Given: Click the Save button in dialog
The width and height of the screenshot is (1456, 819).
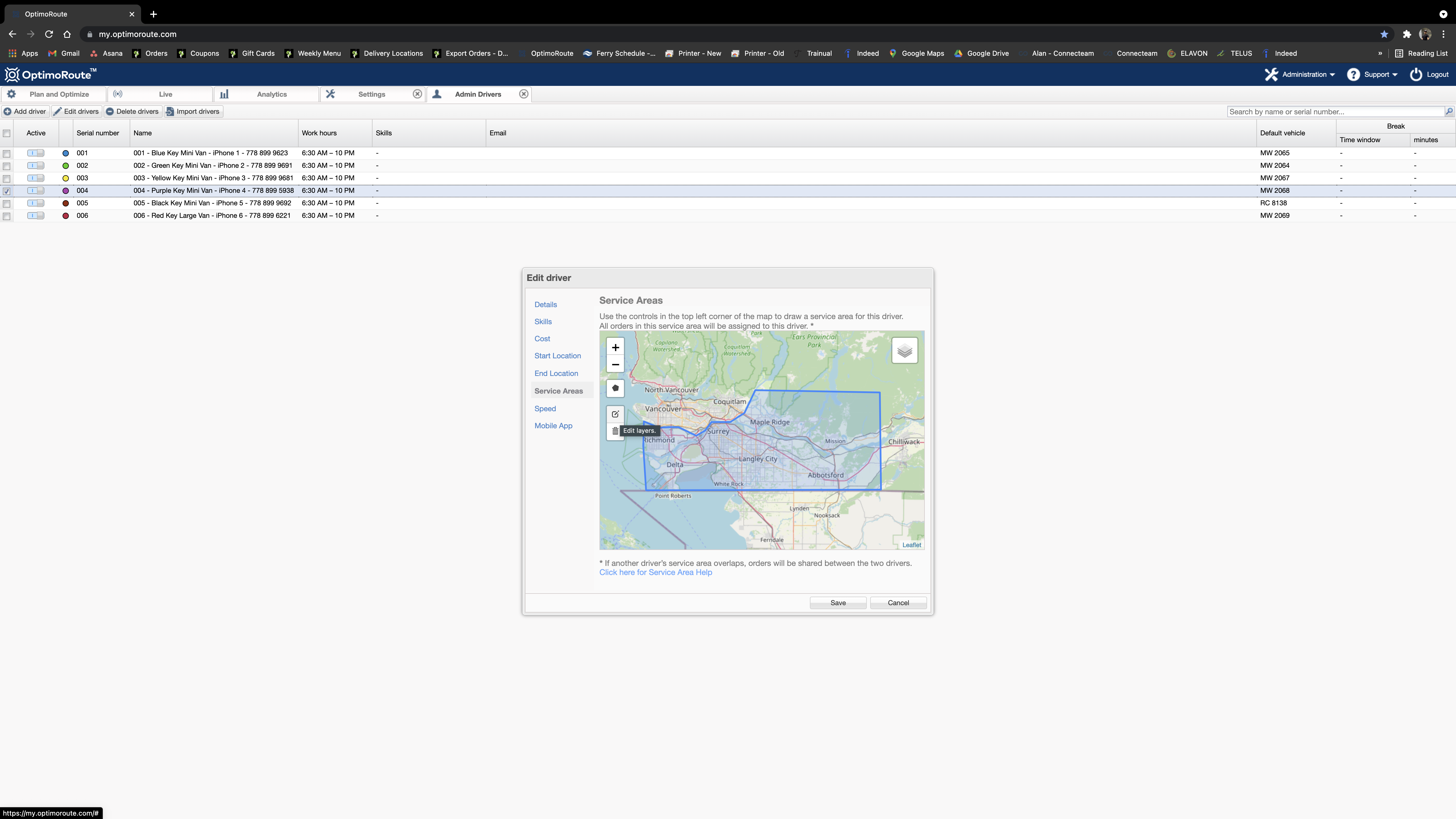Looking at the screenshot, I should tap(838, 603).
